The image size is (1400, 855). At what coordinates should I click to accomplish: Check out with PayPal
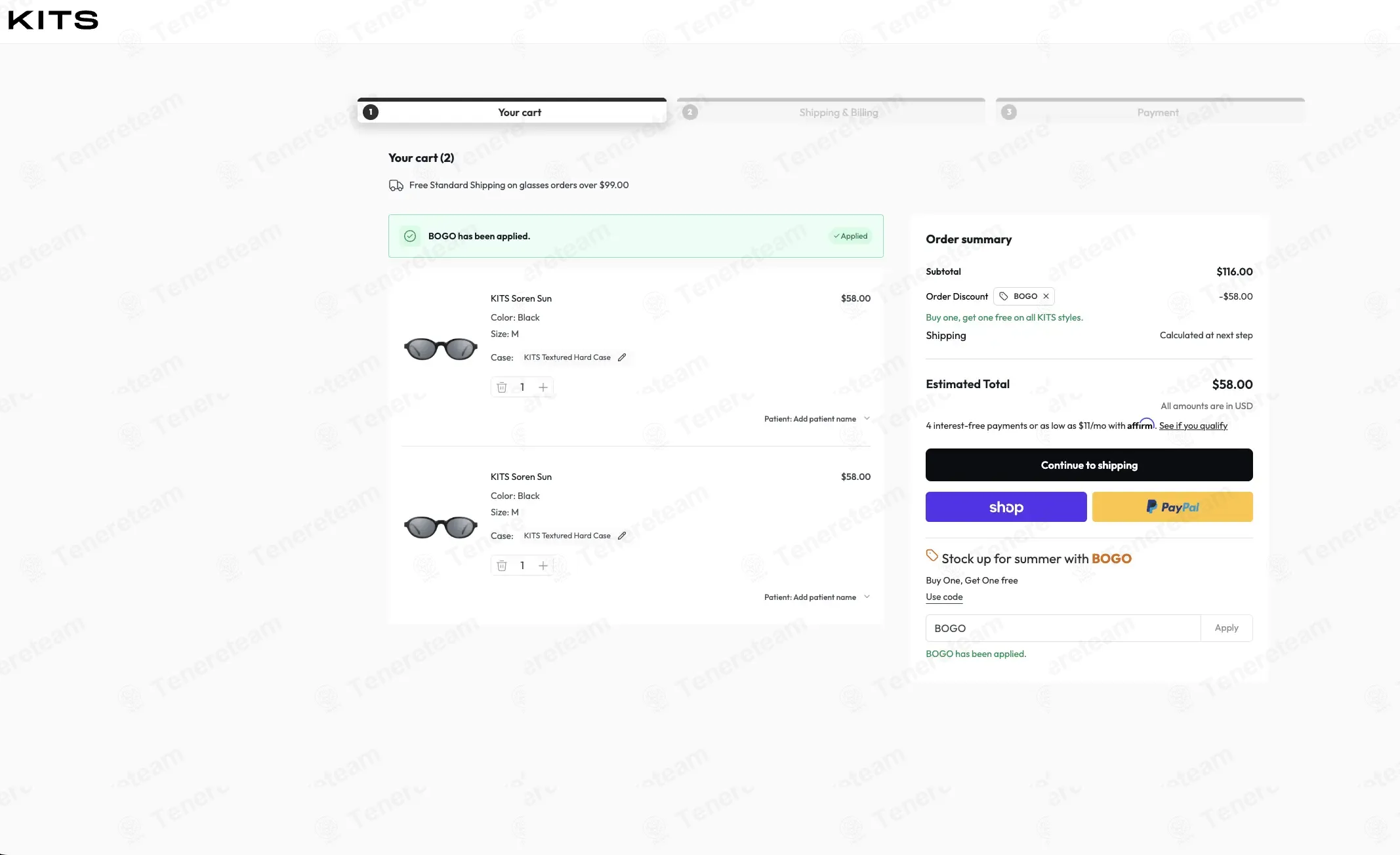coord(1172,507)
